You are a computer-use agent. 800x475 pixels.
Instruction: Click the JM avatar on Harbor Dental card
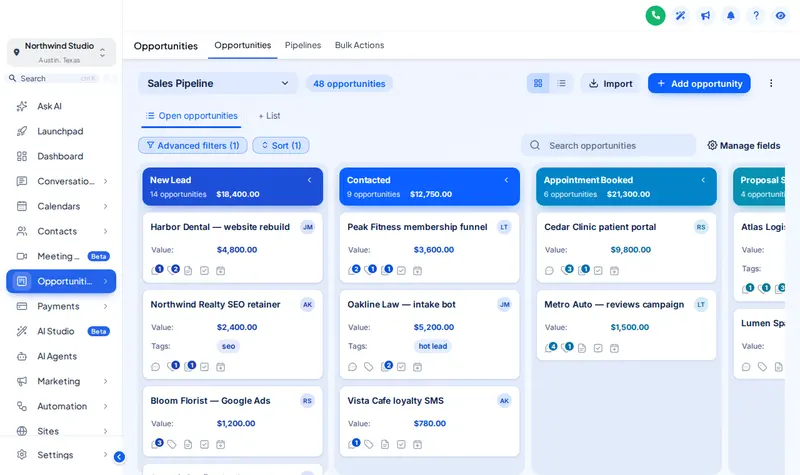click(307, 227)
